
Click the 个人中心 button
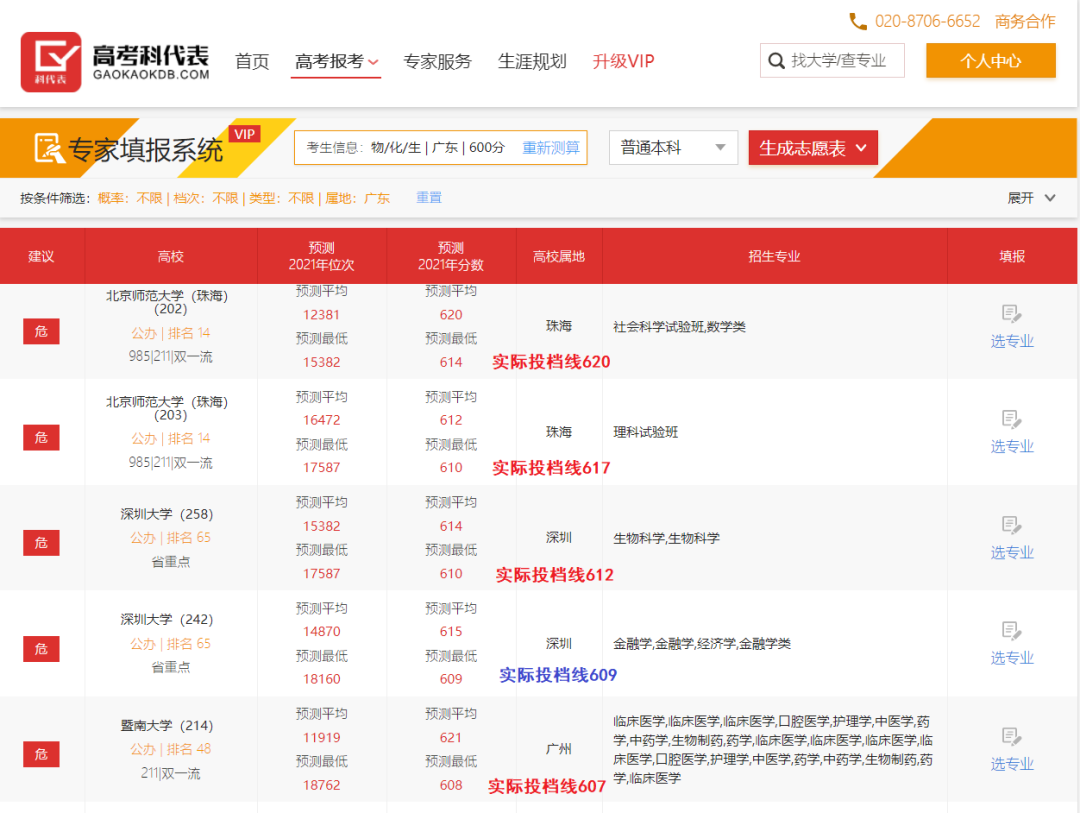point(990,61)
